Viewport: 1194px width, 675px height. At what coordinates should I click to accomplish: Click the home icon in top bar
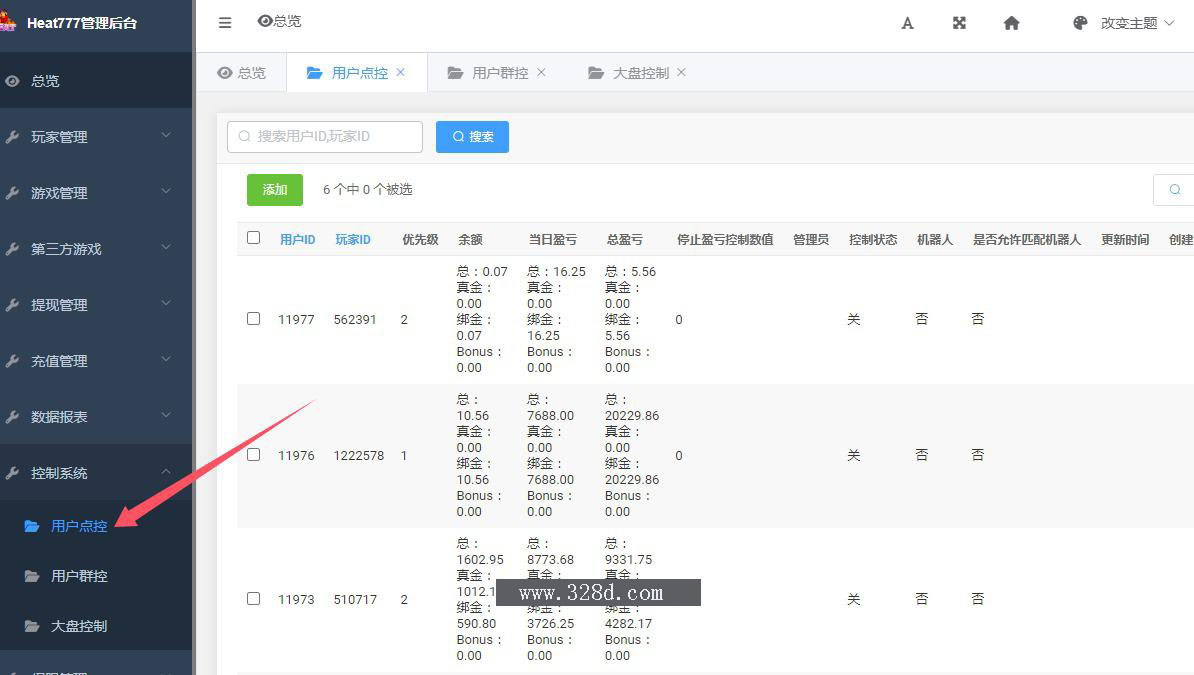pos(1011,23)
